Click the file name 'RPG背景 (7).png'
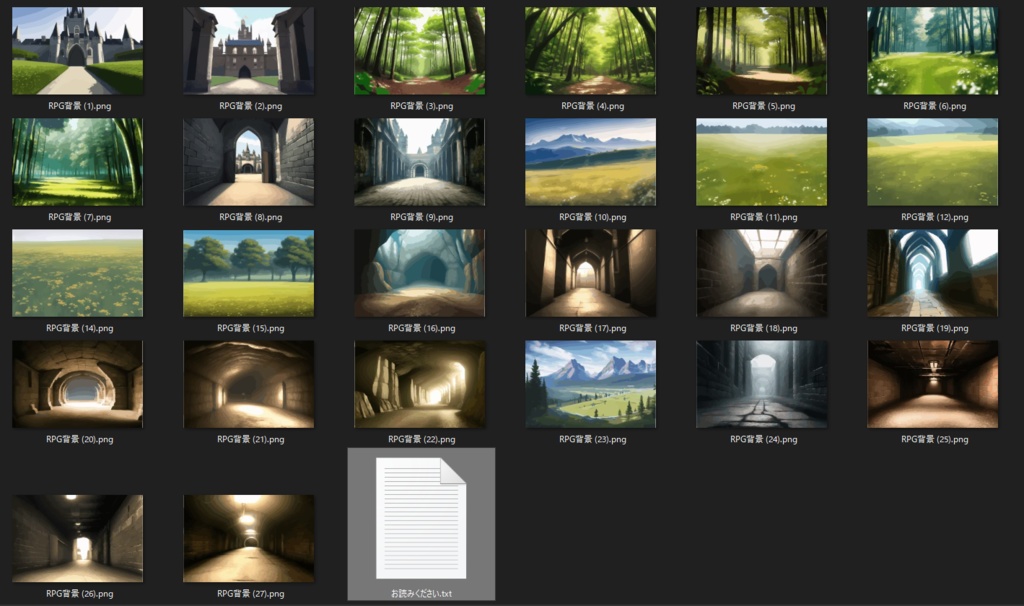The height and width of the screenshot is (606, 1024). pyautogui.click(x=80, y=217)
